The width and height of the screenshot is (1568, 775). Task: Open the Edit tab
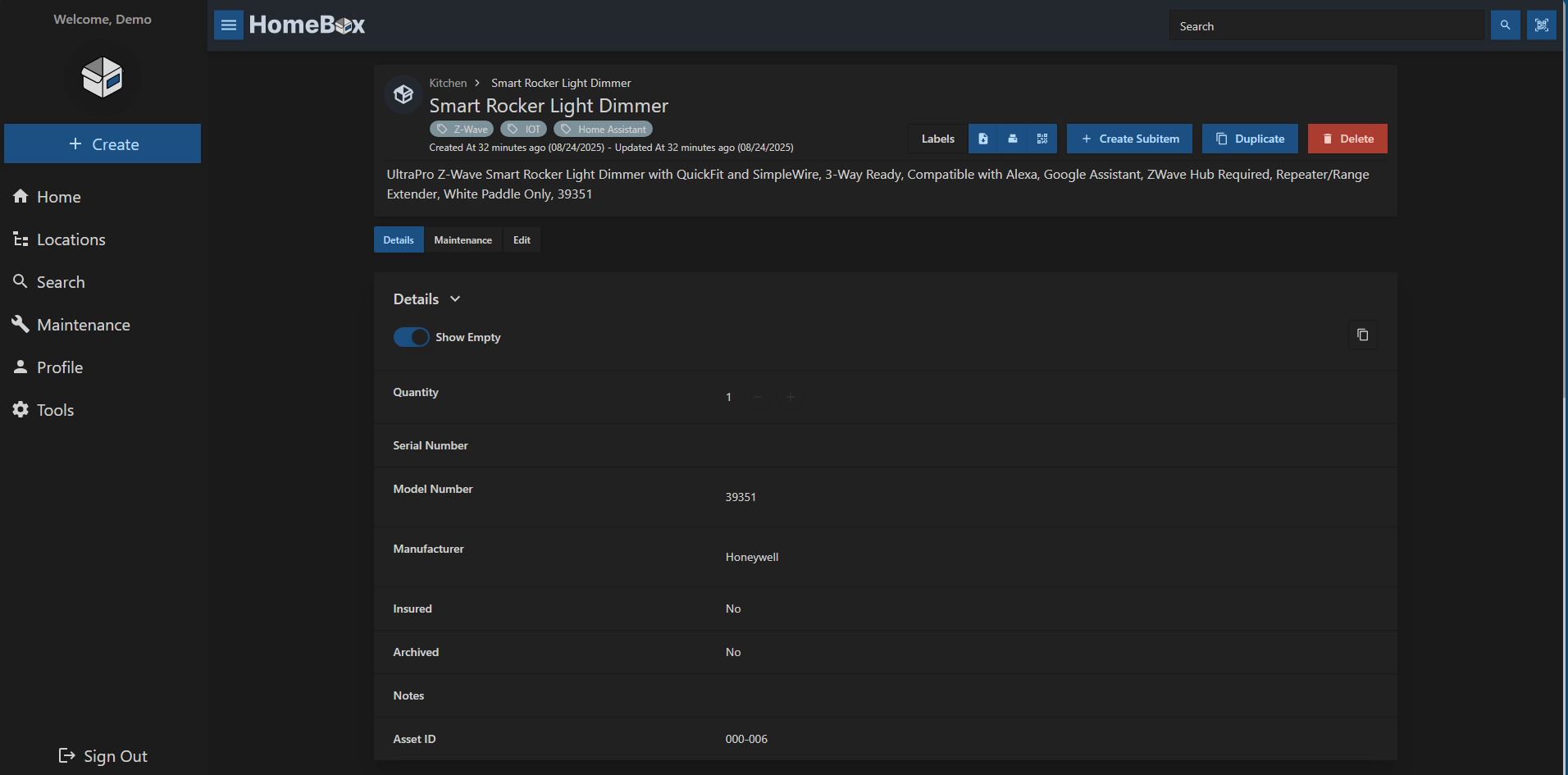pyautogui.click(x=521, y=239)
